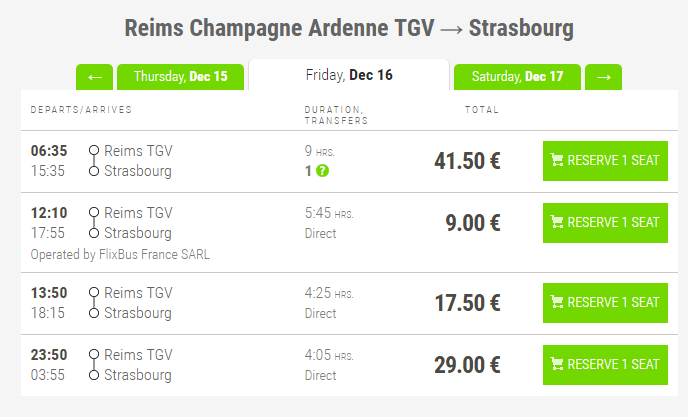688x417 pixels.
Task: Click cart icon for the 17.50 € trip
Action: click(557, 302)
